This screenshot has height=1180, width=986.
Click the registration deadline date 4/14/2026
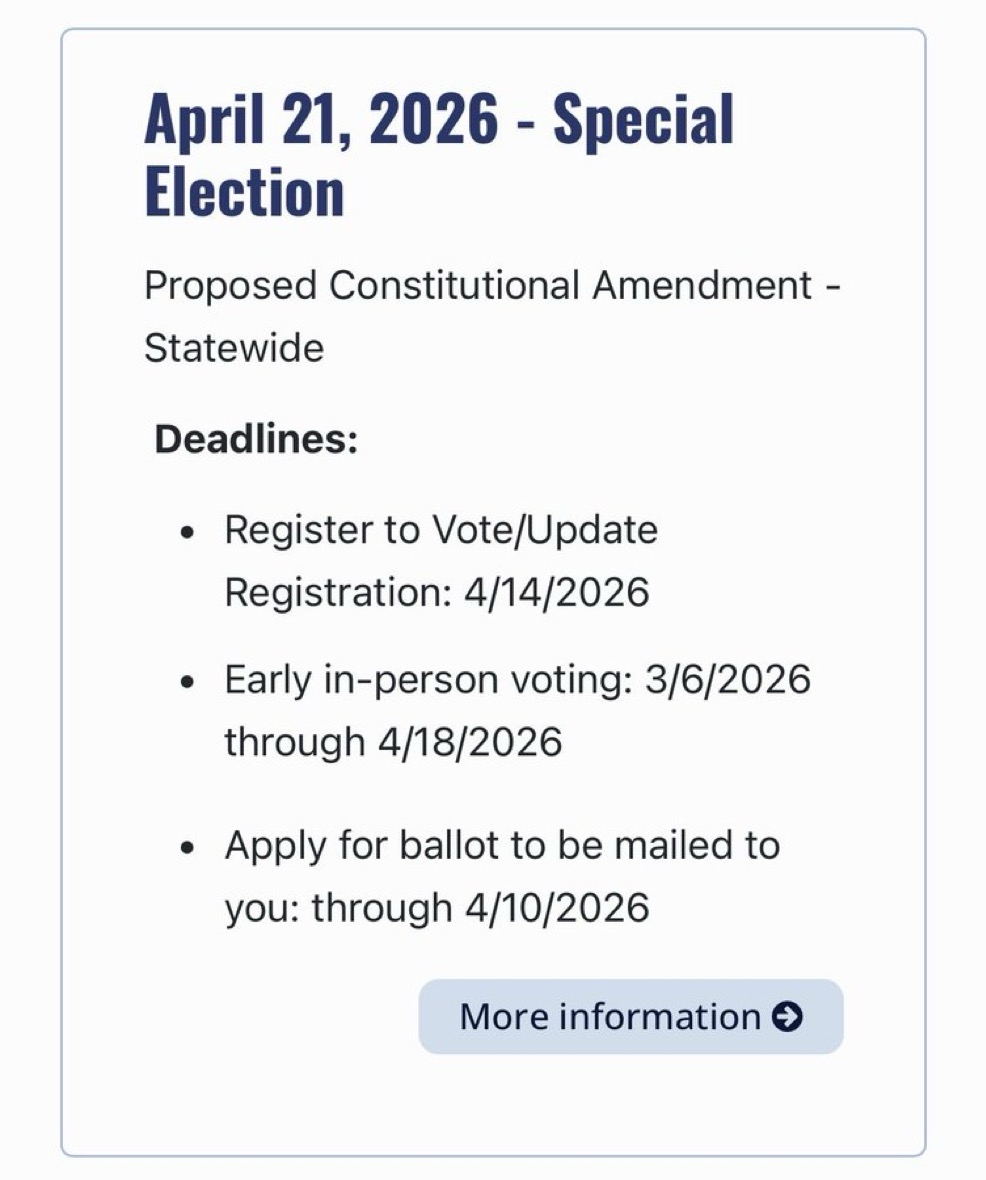click(556, 592)
